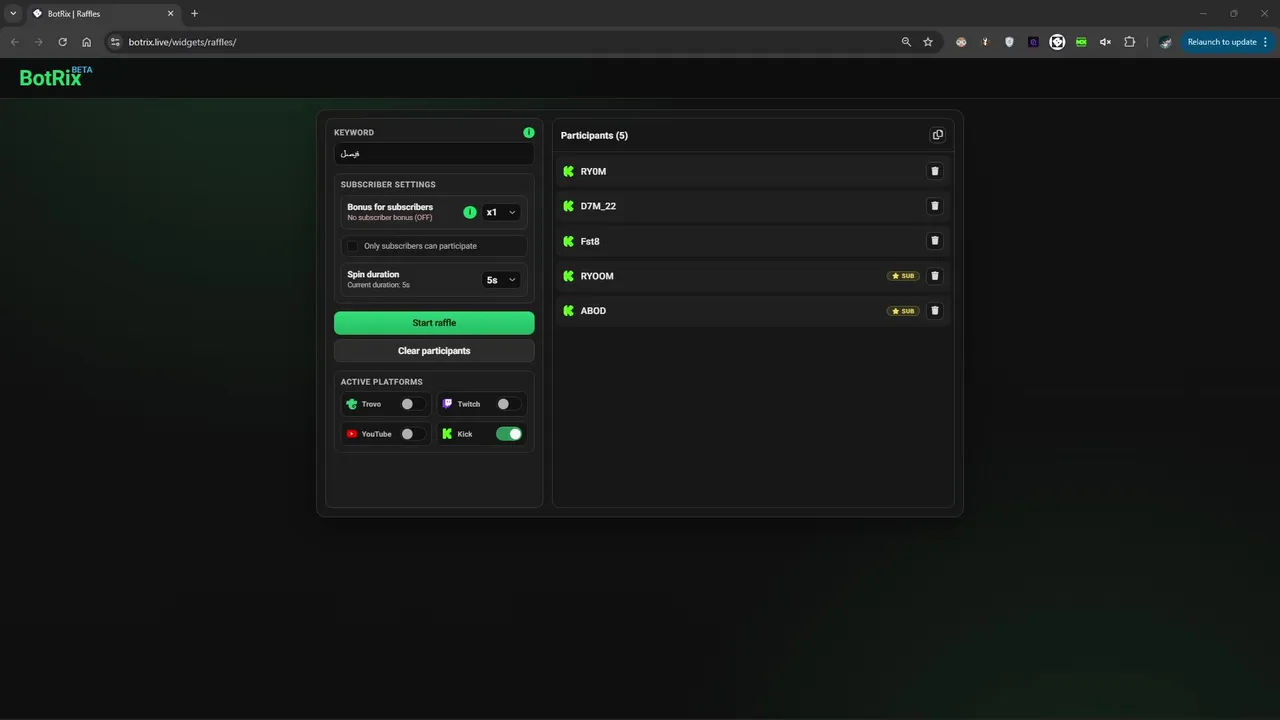Go back in browser history

point(14,42)
